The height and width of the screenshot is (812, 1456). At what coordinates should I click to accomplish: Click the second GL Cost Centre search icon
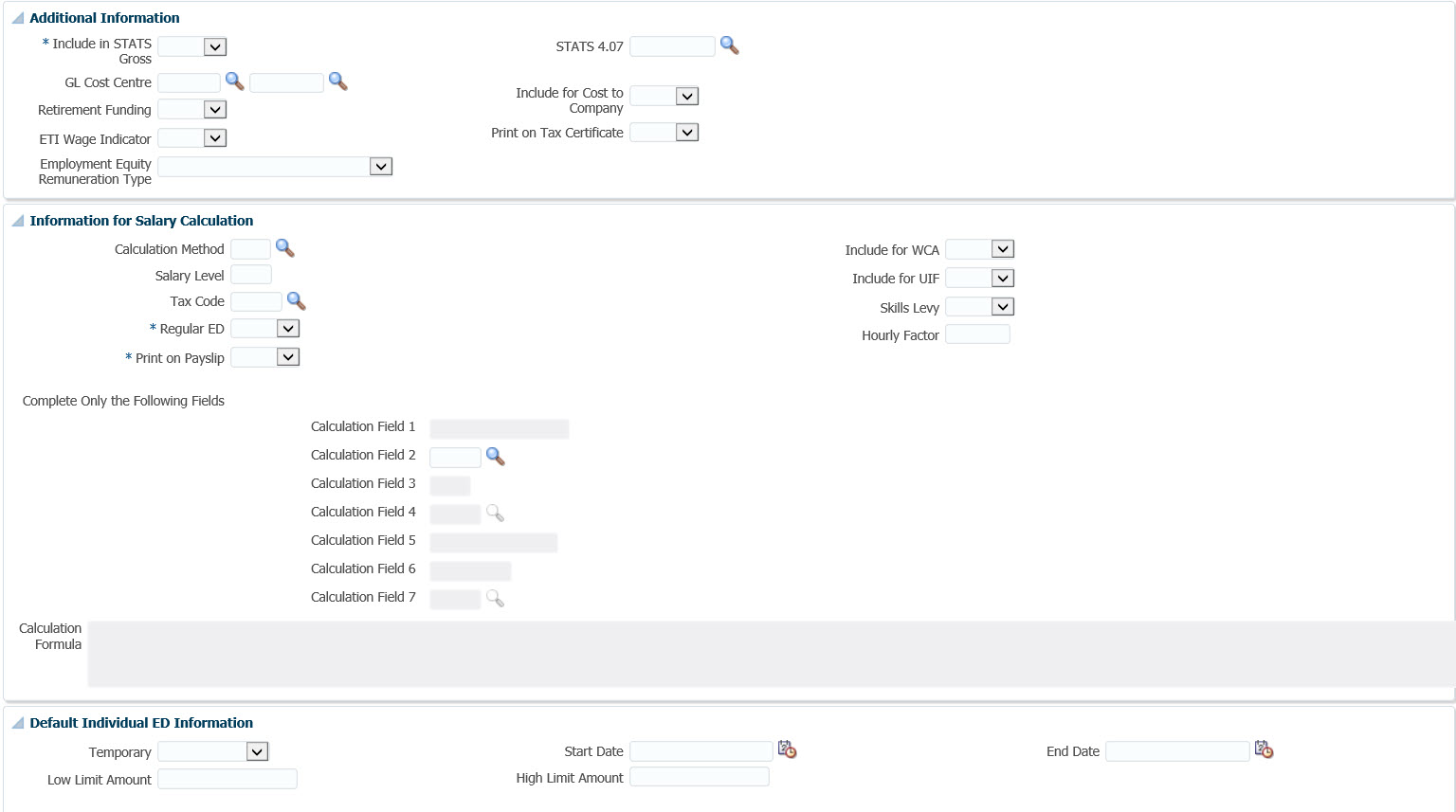click(337, 81)
